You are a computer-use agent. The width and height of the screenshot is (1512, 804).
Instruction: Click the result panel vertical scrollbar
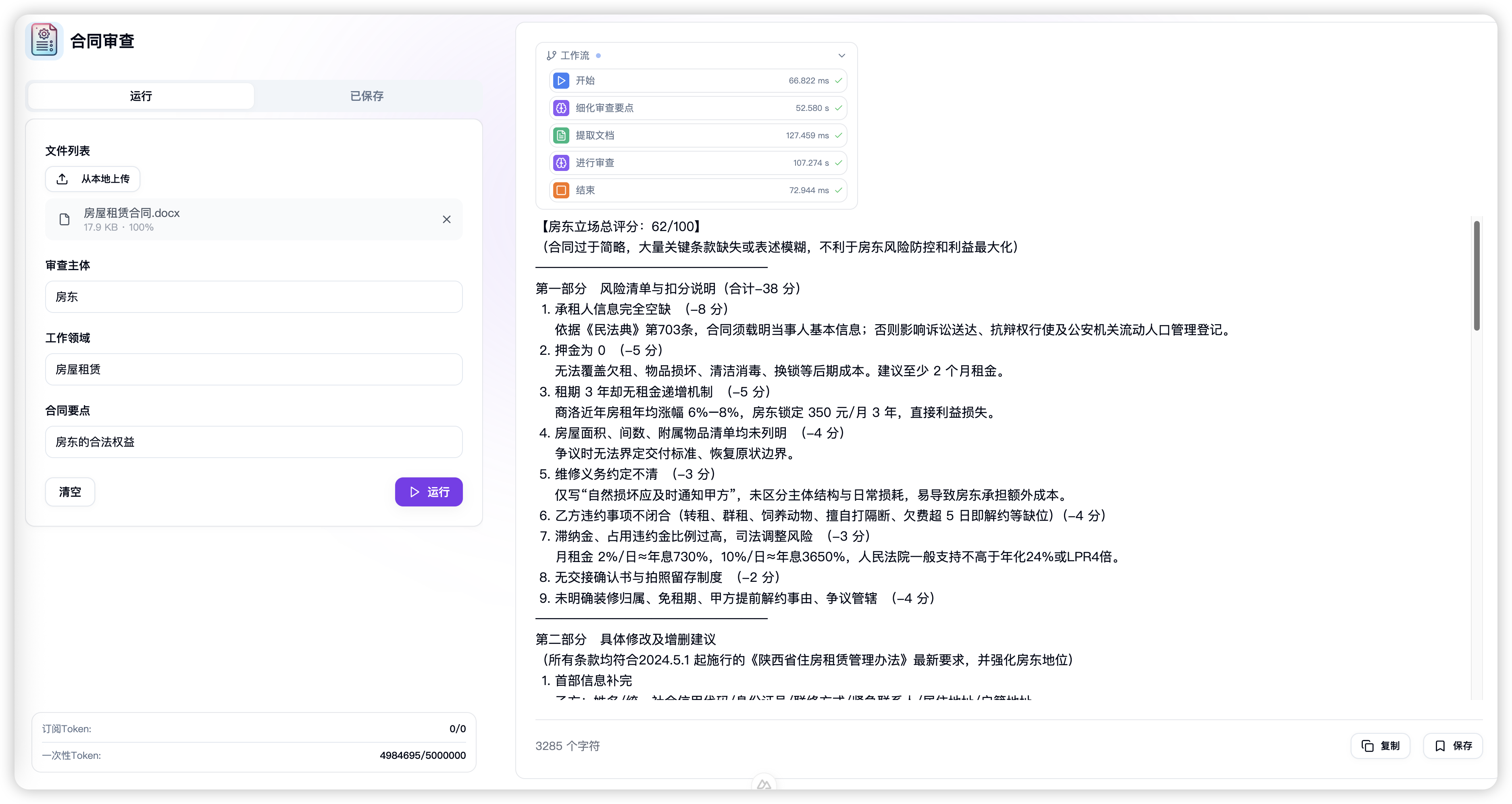point(1477,276)
